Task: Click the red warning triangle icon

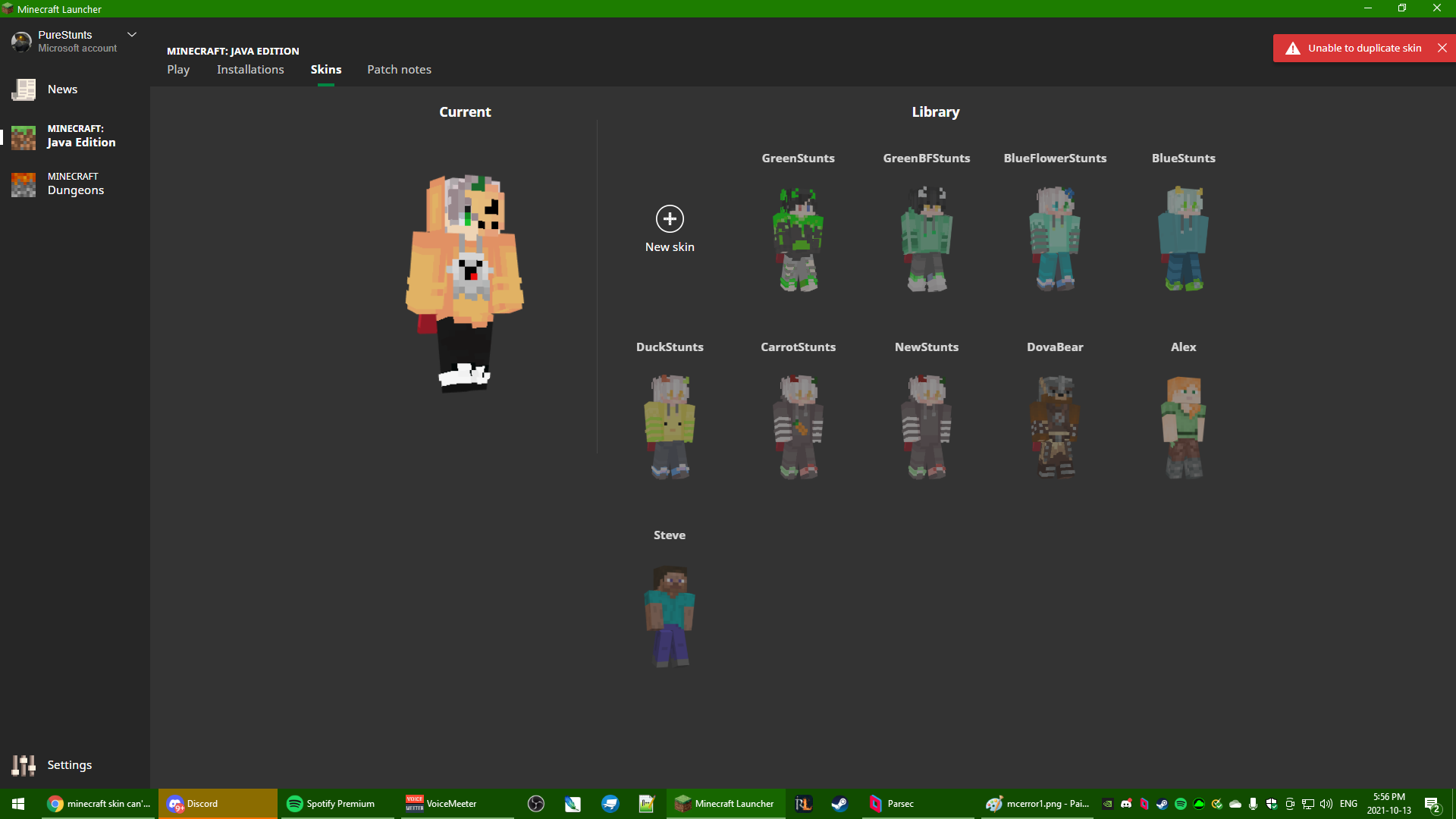Action: pos(1293,49)
